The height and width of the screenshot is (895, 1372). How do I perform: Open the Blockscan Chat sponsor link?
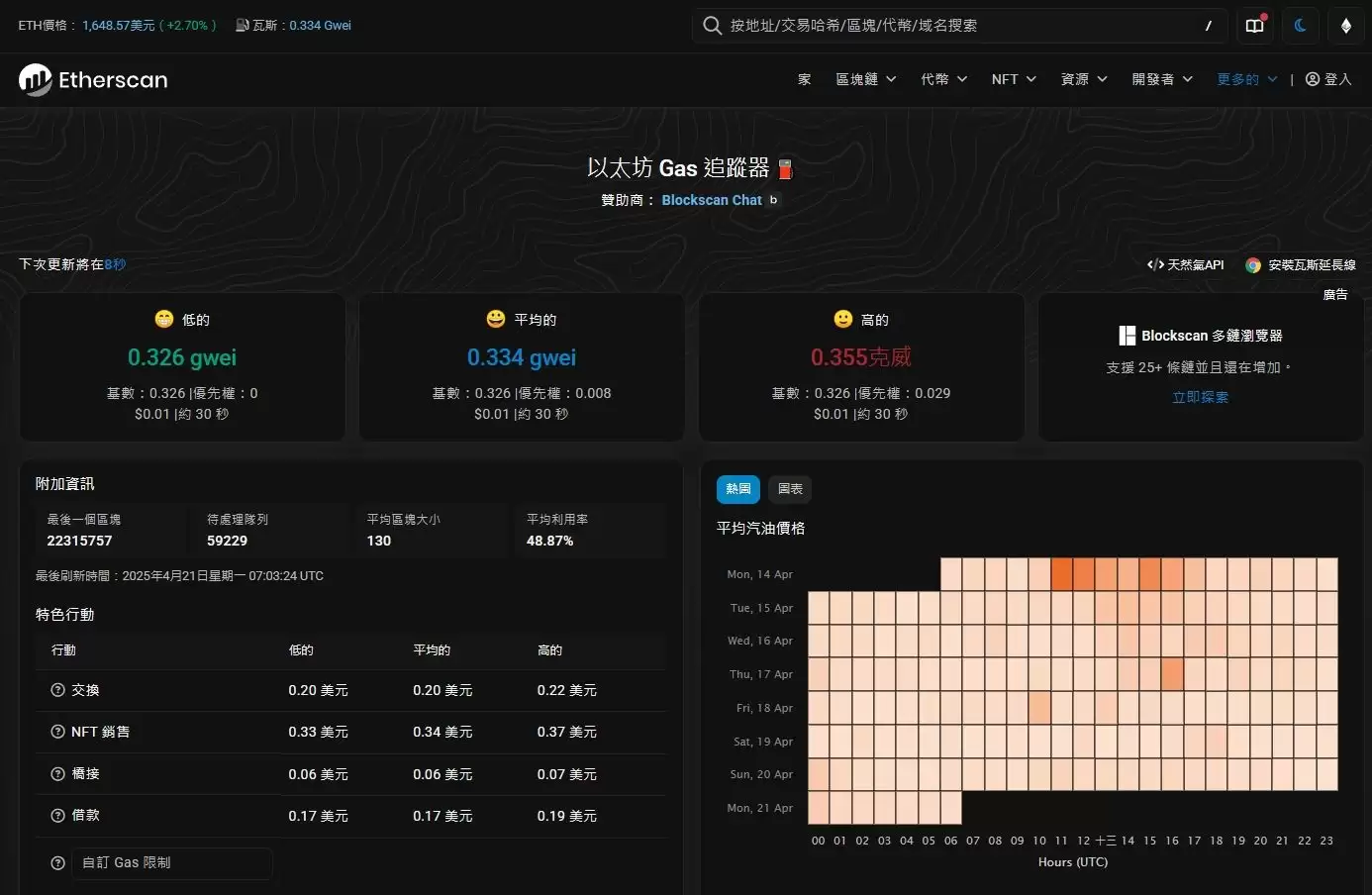(x=712, y=200)
